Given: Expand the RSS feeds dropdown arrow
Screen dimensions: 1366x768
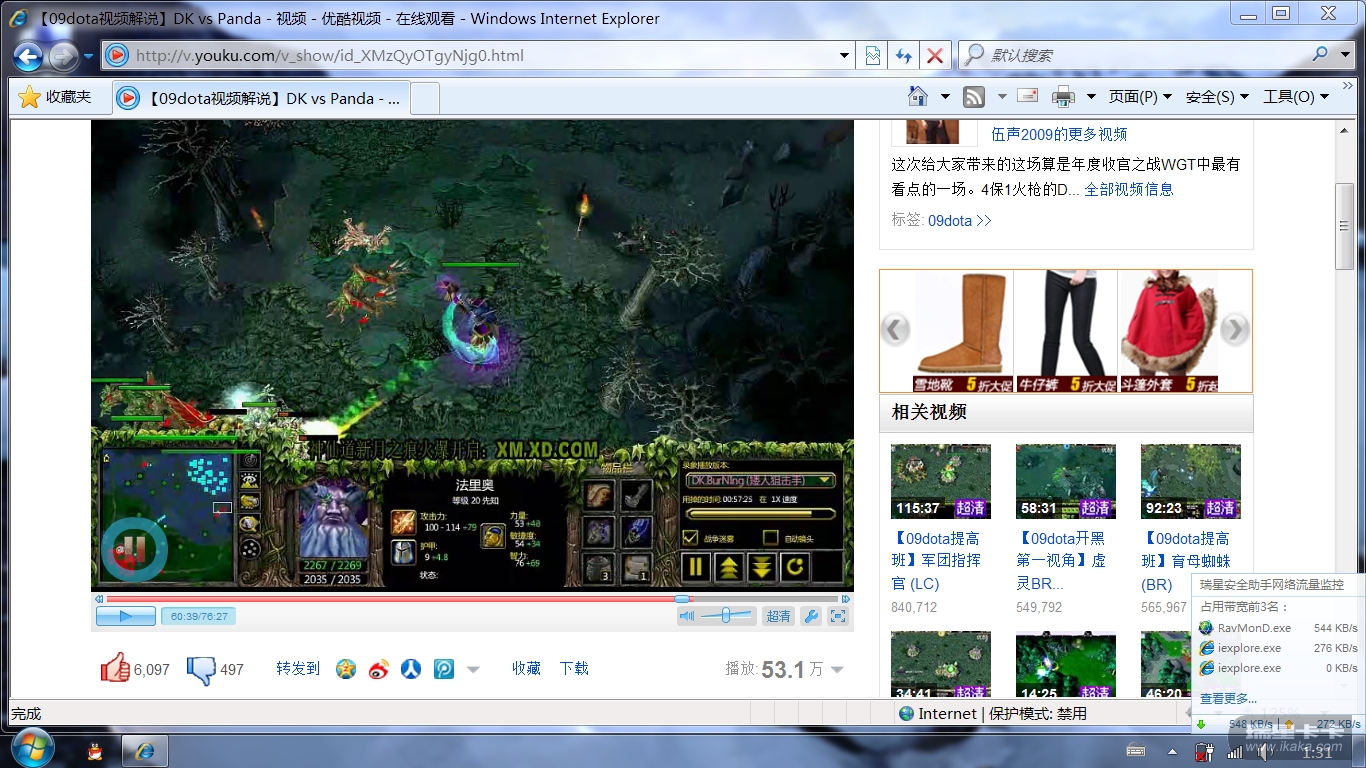Looking at the screenshot, I should pos(1002,97).
